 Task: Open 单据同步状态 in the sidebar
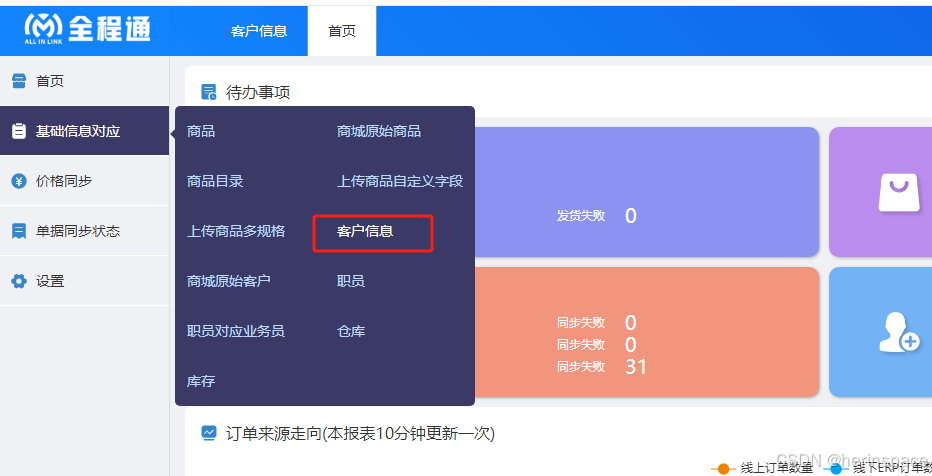[84, 231]
